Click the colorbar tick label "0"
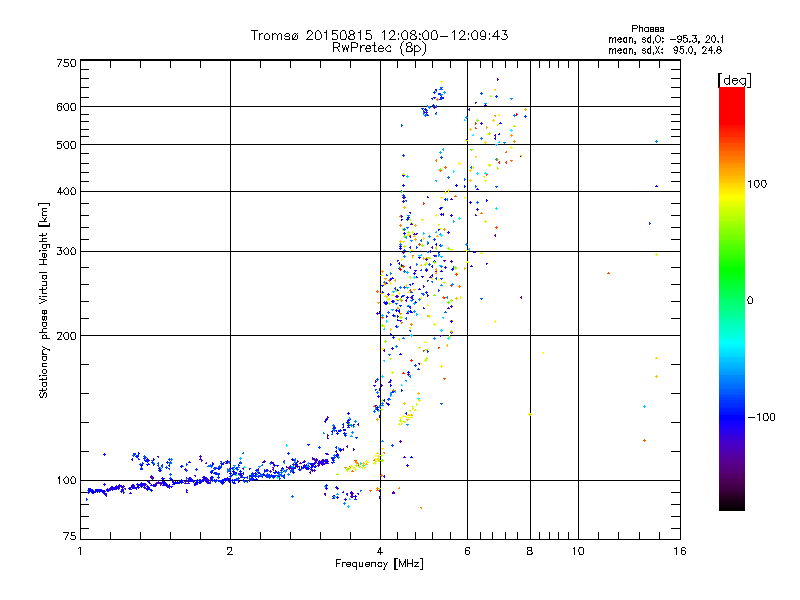 coord(749,301)
